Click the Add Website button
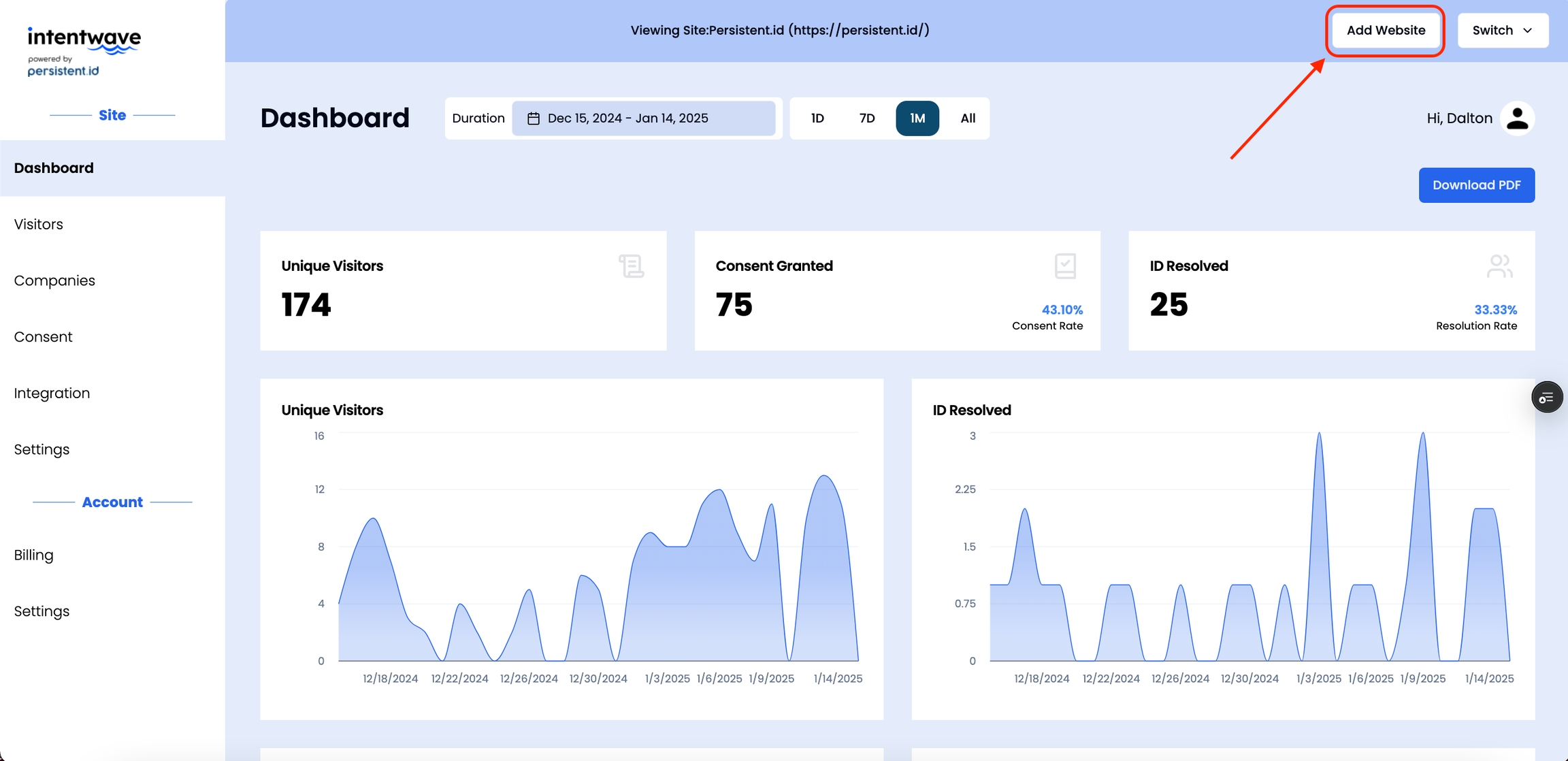The image size is (1568, 761). pyautogui.click(x=1385, y=31)
